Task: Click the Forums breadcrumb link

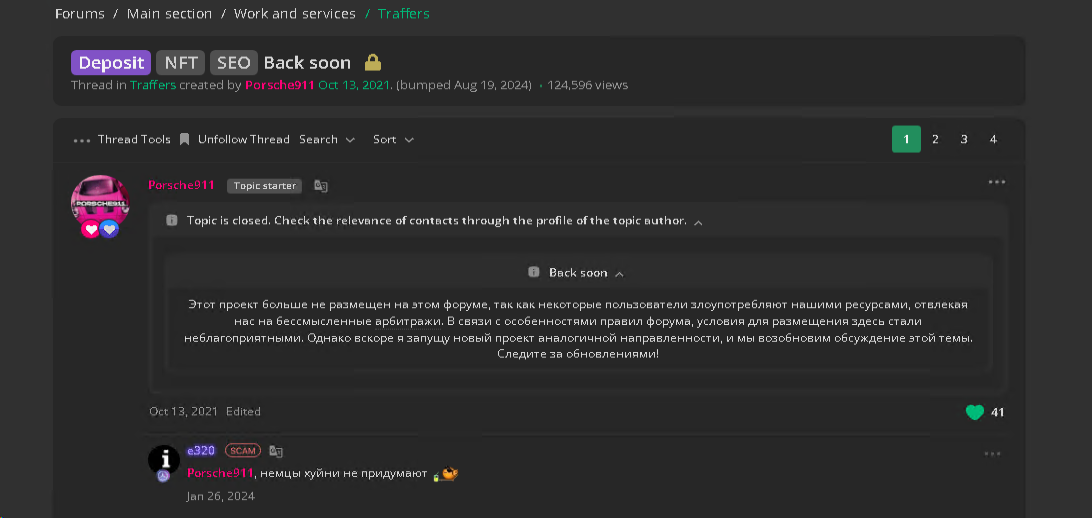Action: tap(80, 14)
